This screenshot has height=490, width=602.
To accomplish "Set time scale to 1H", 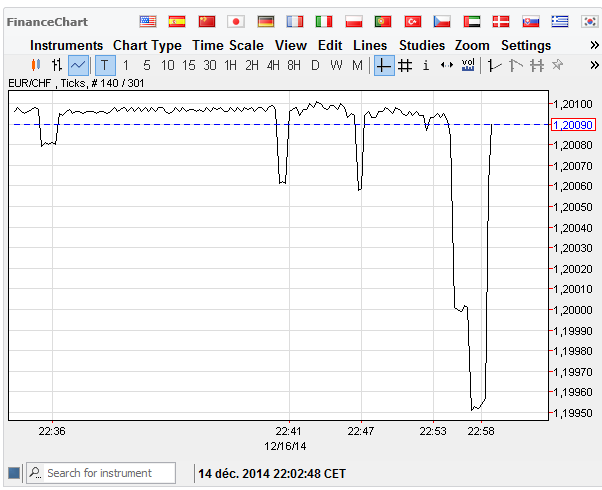I will (x=230, y=65).
